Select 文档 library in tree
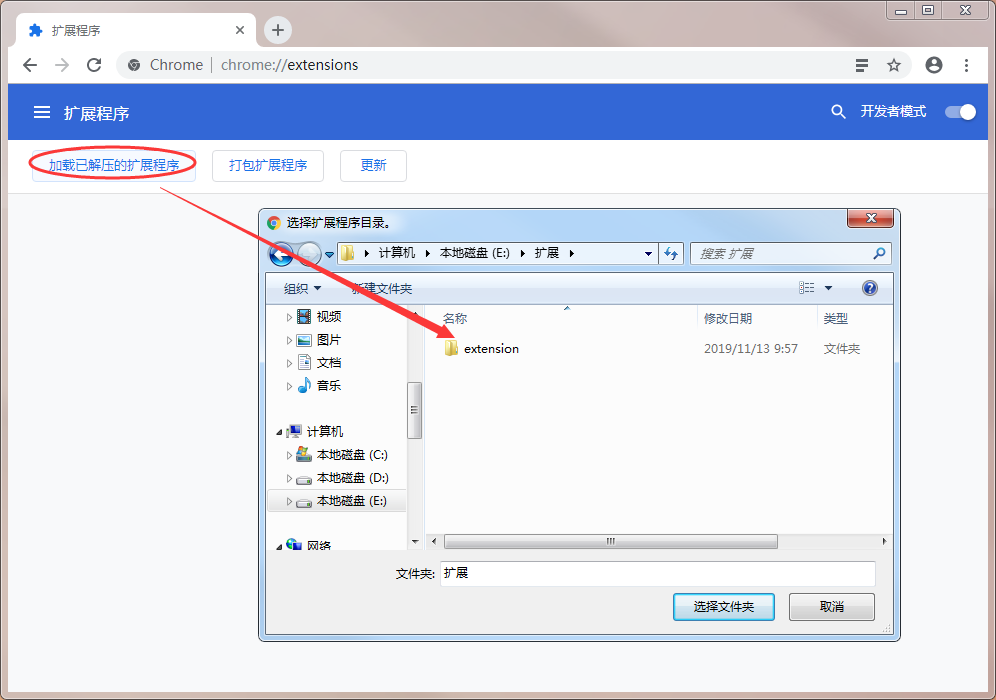The image size is (996, 700). coord(329,363)
